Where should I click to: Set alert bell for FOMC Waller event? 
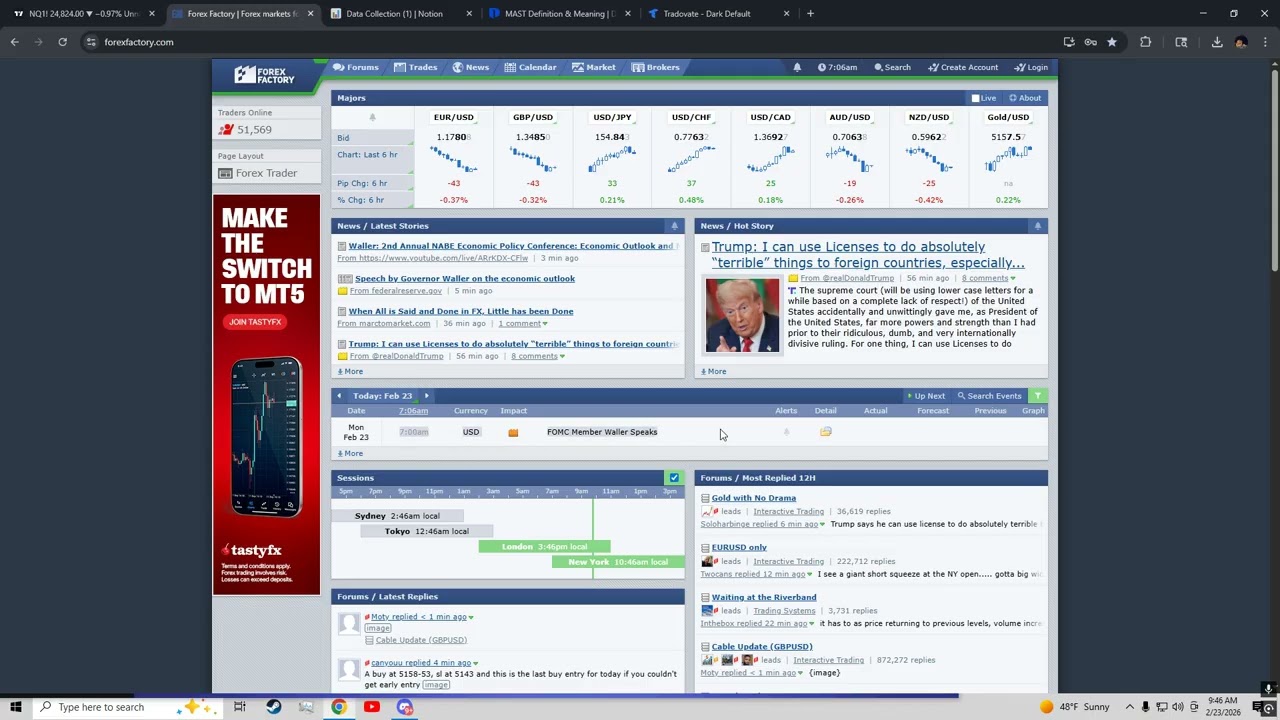786,432
